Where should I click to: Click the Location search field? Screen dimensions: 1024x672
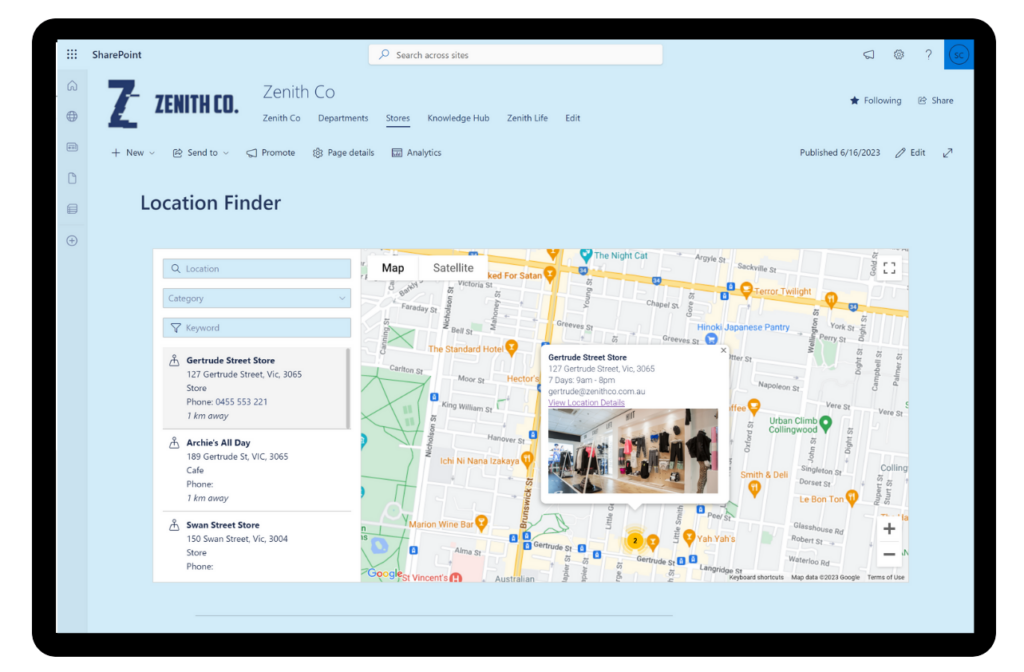pos(257,269)
